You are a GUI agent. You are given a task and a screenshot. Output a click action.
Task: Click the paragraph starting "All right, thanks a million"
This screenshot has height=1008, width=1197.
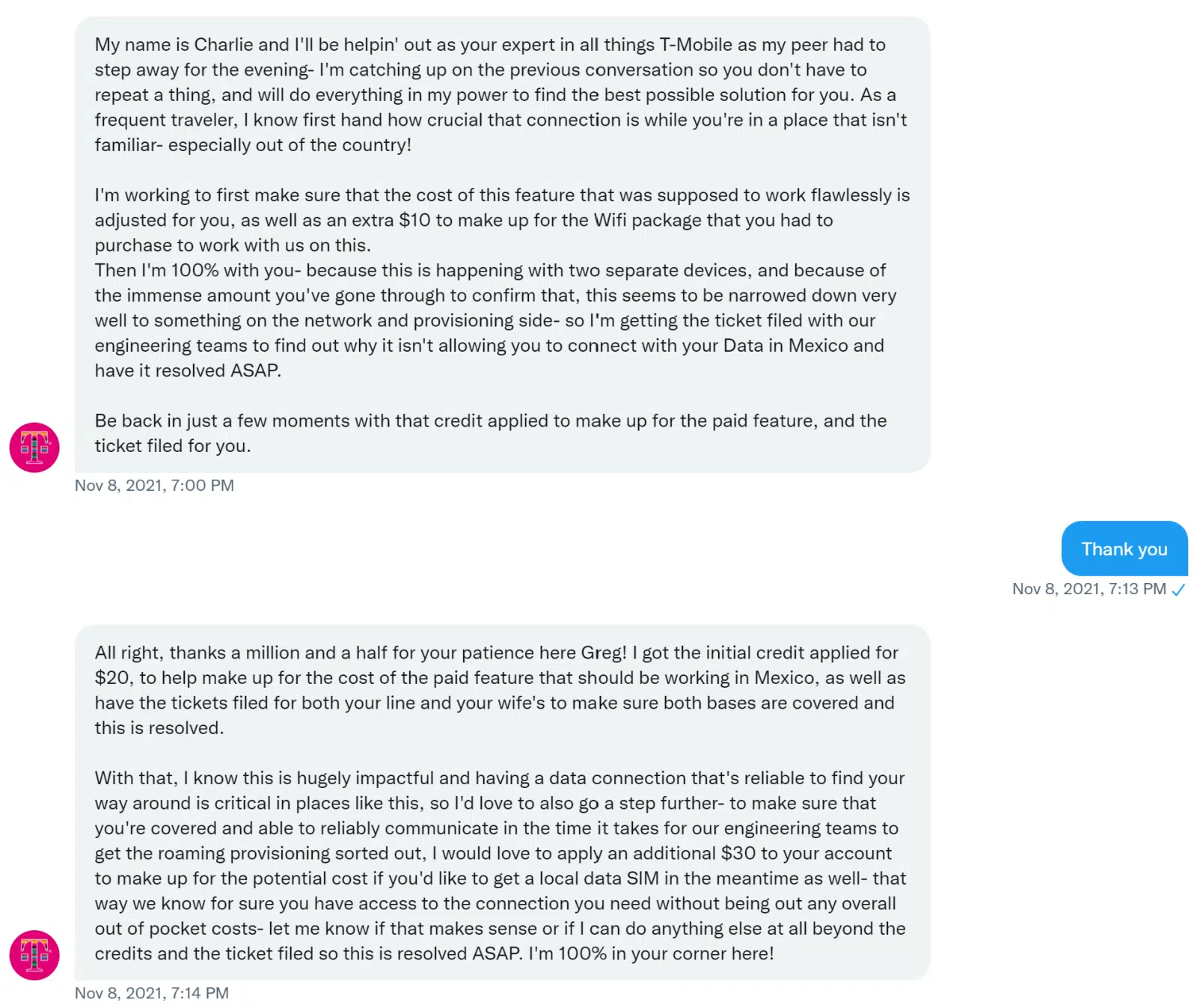click(500, 690)
